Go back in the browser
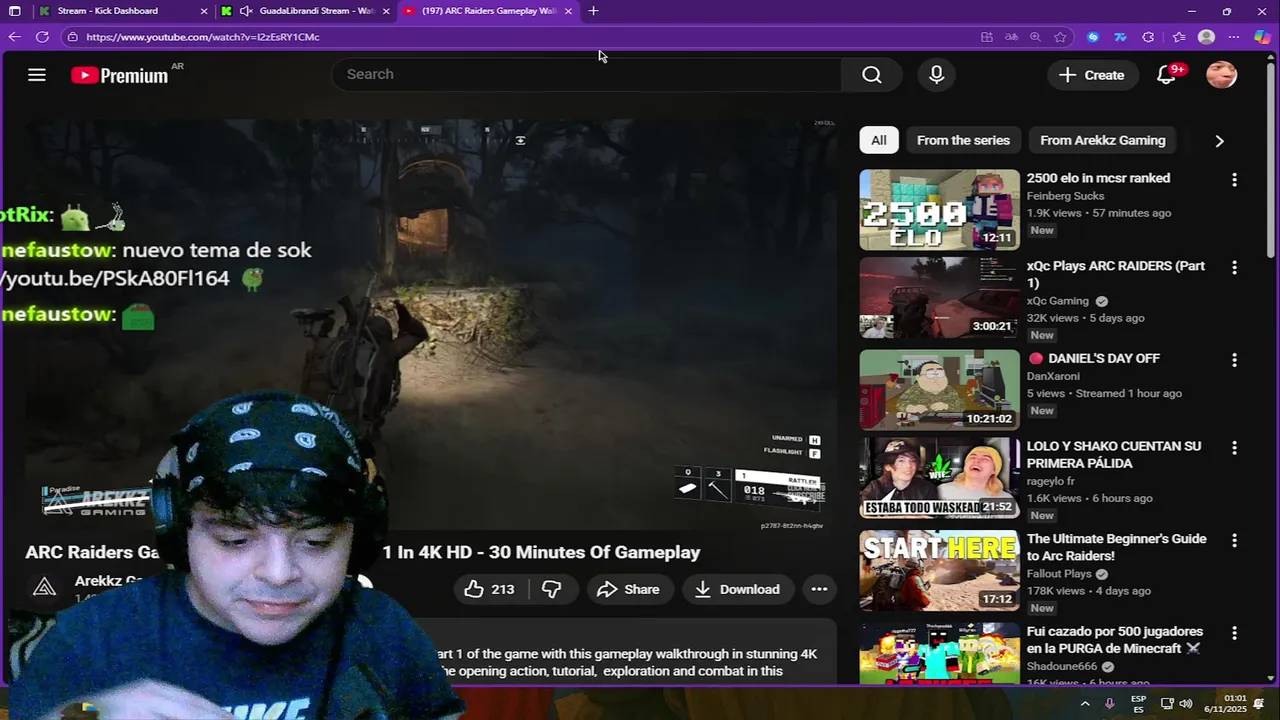 click(x=14, y=37)
